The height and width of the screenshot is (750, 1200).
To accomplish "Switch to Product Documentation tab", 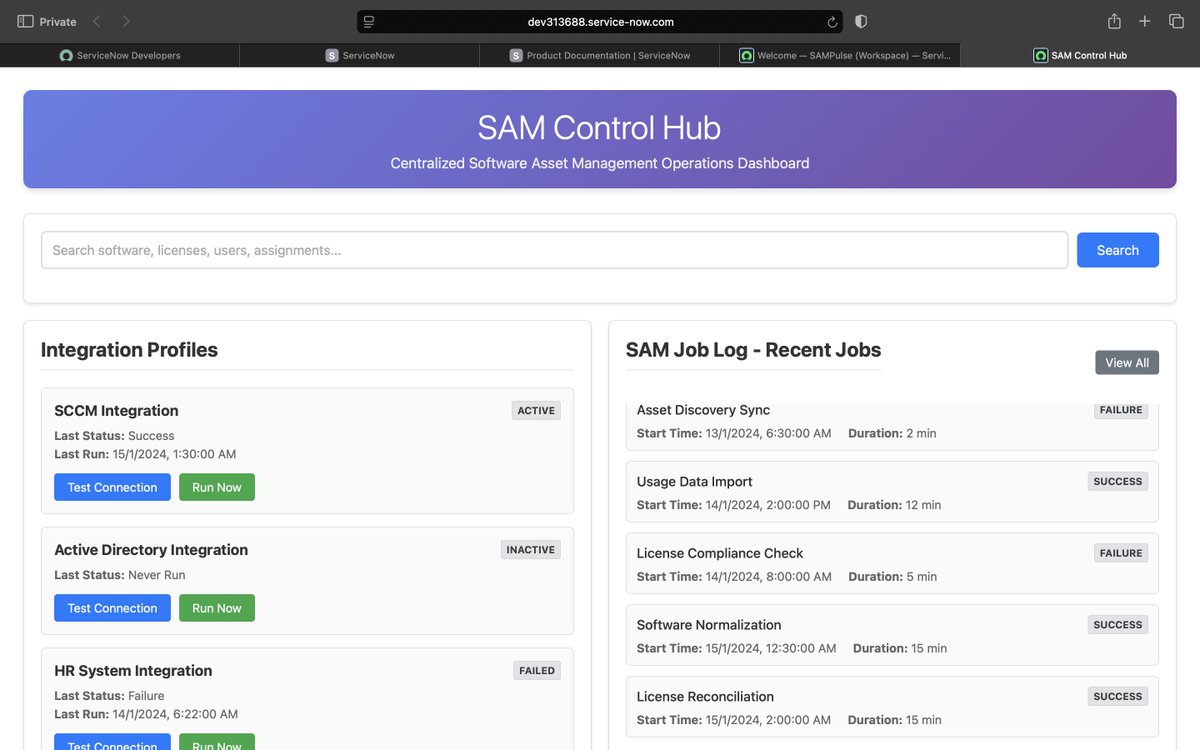I will (600, 56).
